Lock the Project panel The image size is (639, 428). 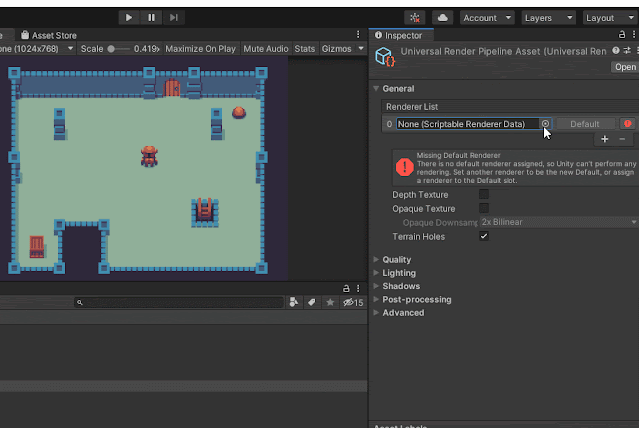pos(346,289)
